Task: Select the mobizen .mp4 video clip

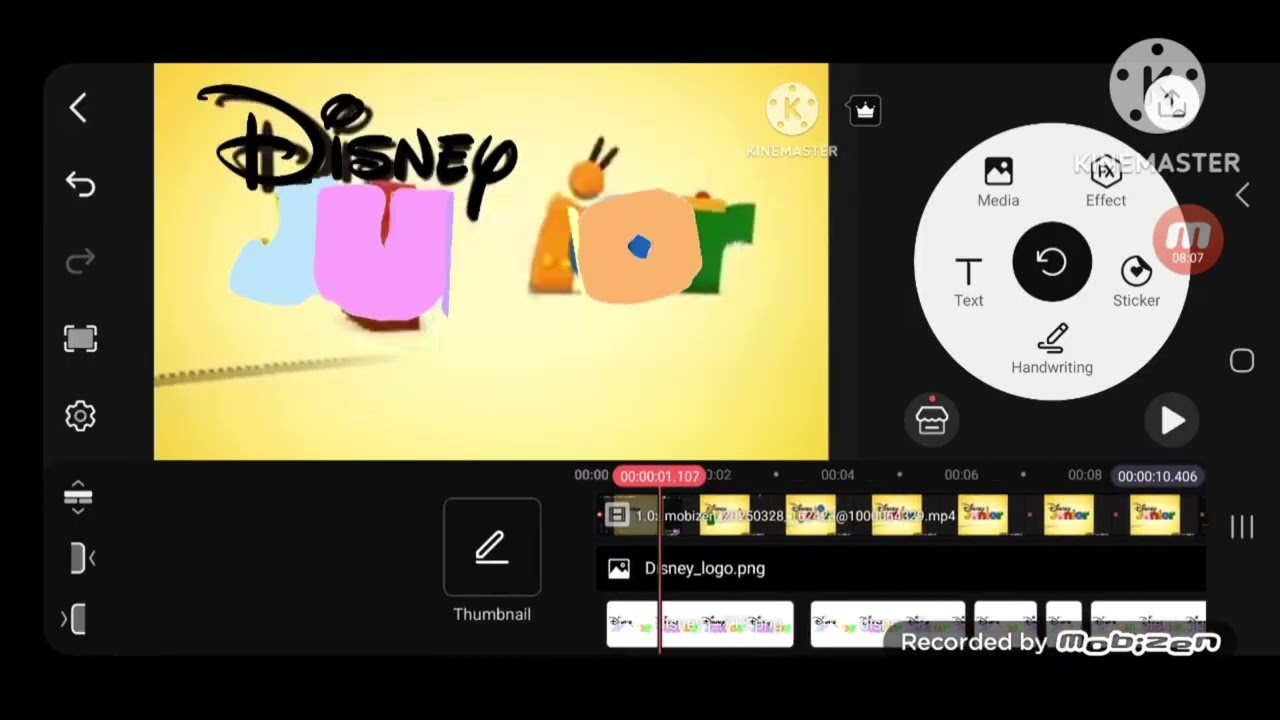Action: coord(900,516)
